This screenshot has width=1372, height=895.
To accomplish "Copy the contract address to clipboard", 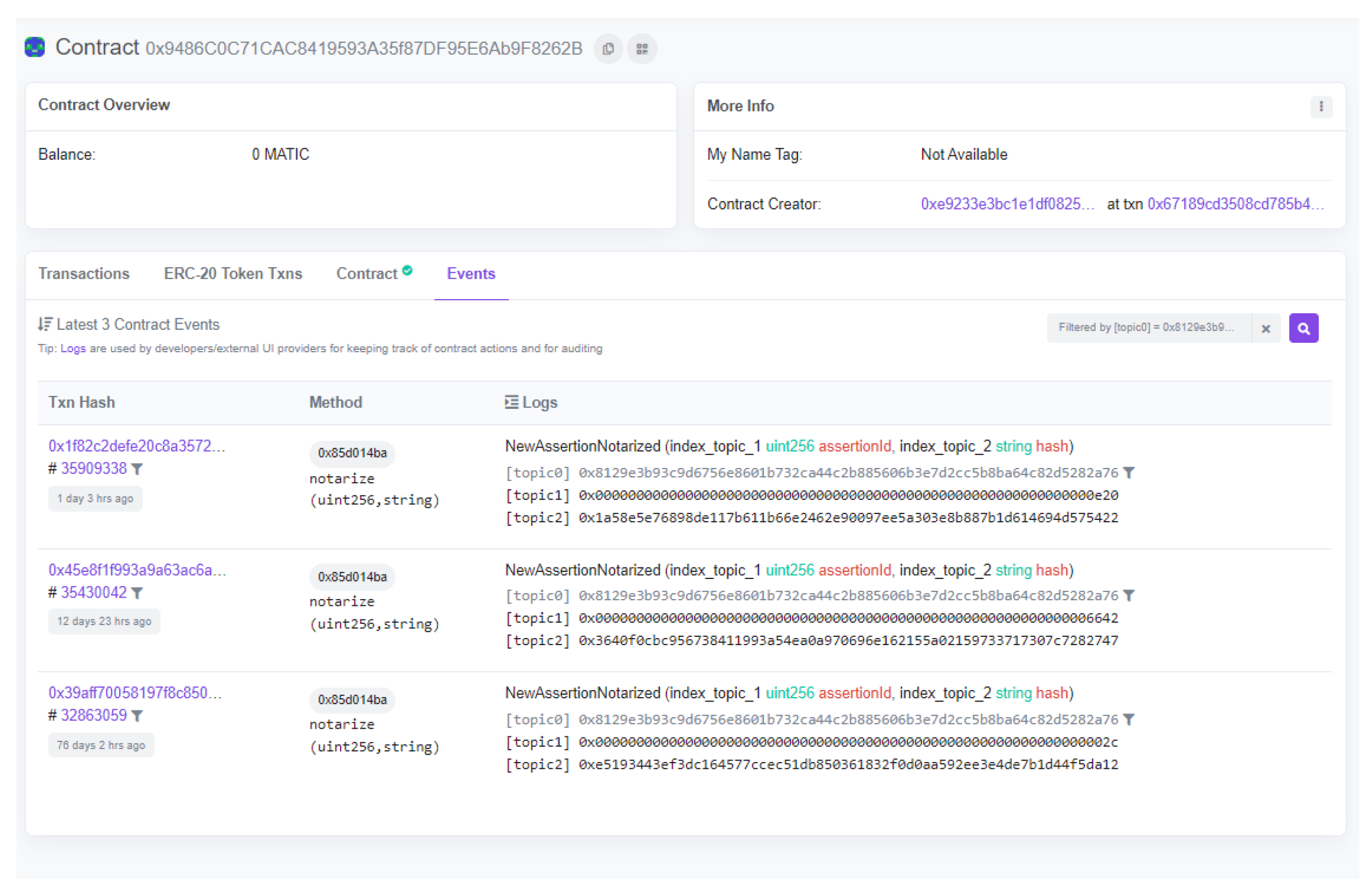I will pyautogui.click(x=608, y=49).
